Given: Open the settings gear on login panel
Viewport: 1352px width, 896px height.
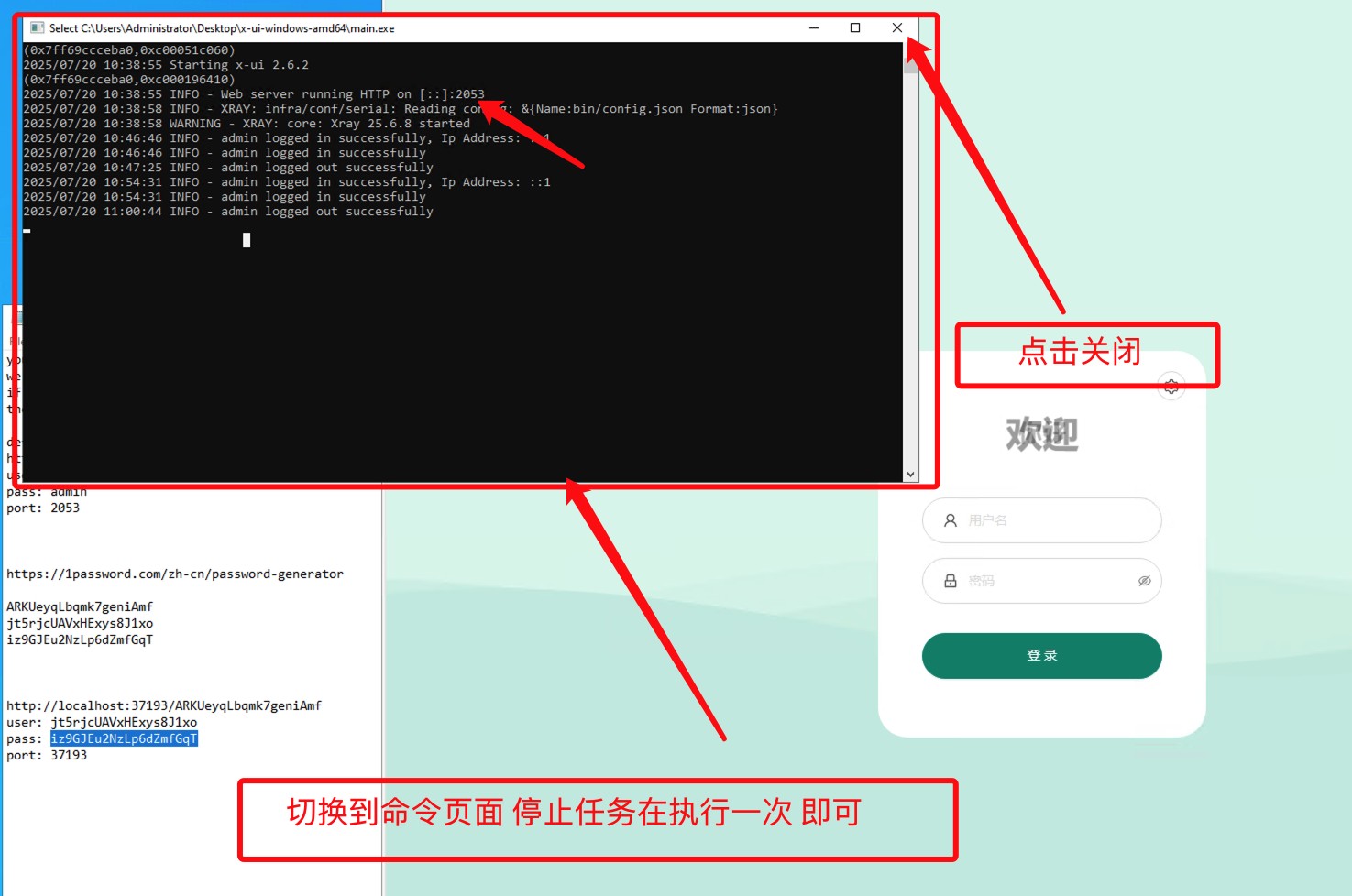Looking at the screenshot, I should point(1171,387).
